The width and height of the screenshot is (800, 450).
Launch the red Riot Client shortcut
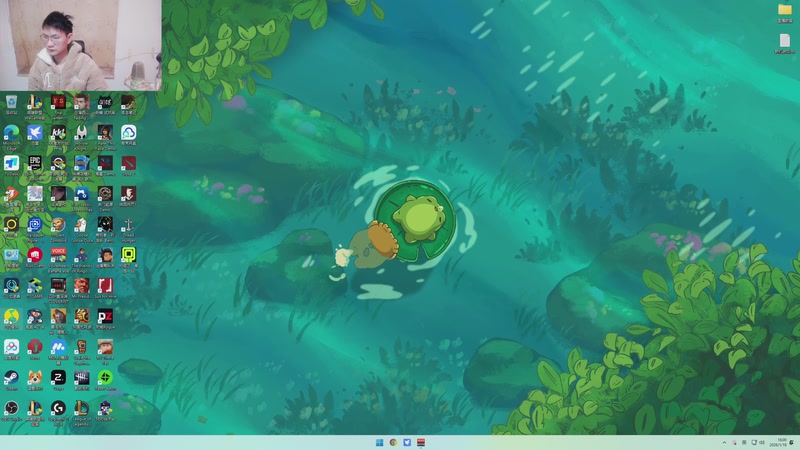(35, 256)
